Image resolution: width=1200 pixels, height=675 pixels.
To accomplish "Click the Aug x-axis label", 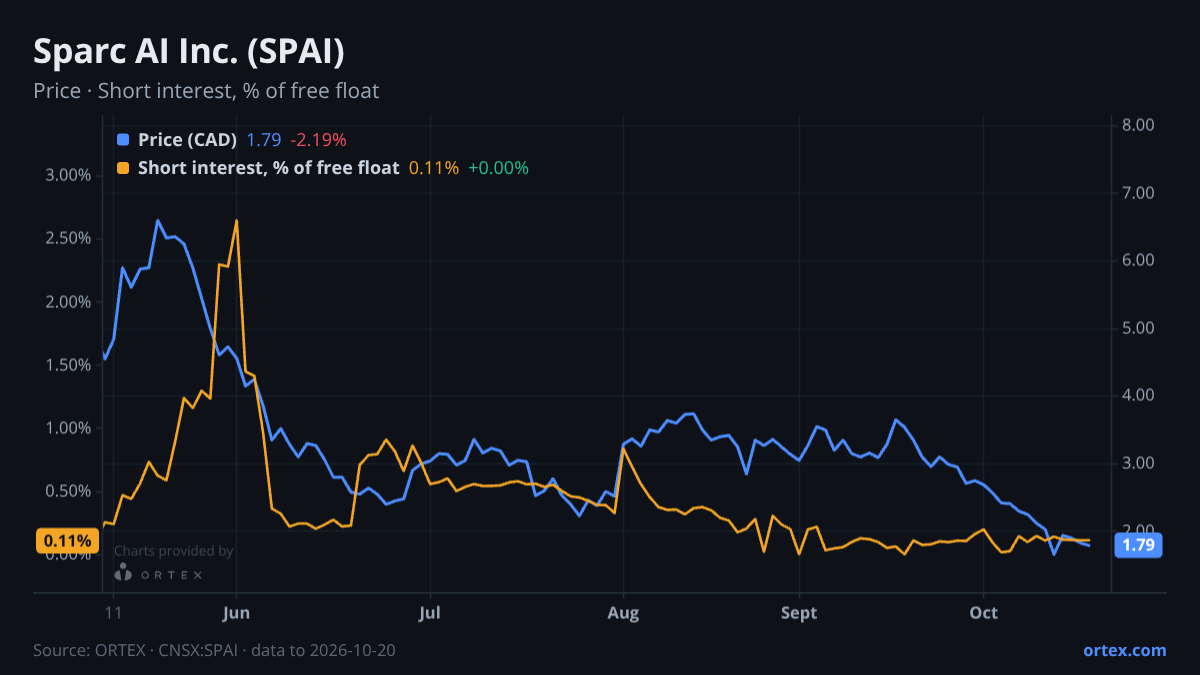I will coord(623,613).
